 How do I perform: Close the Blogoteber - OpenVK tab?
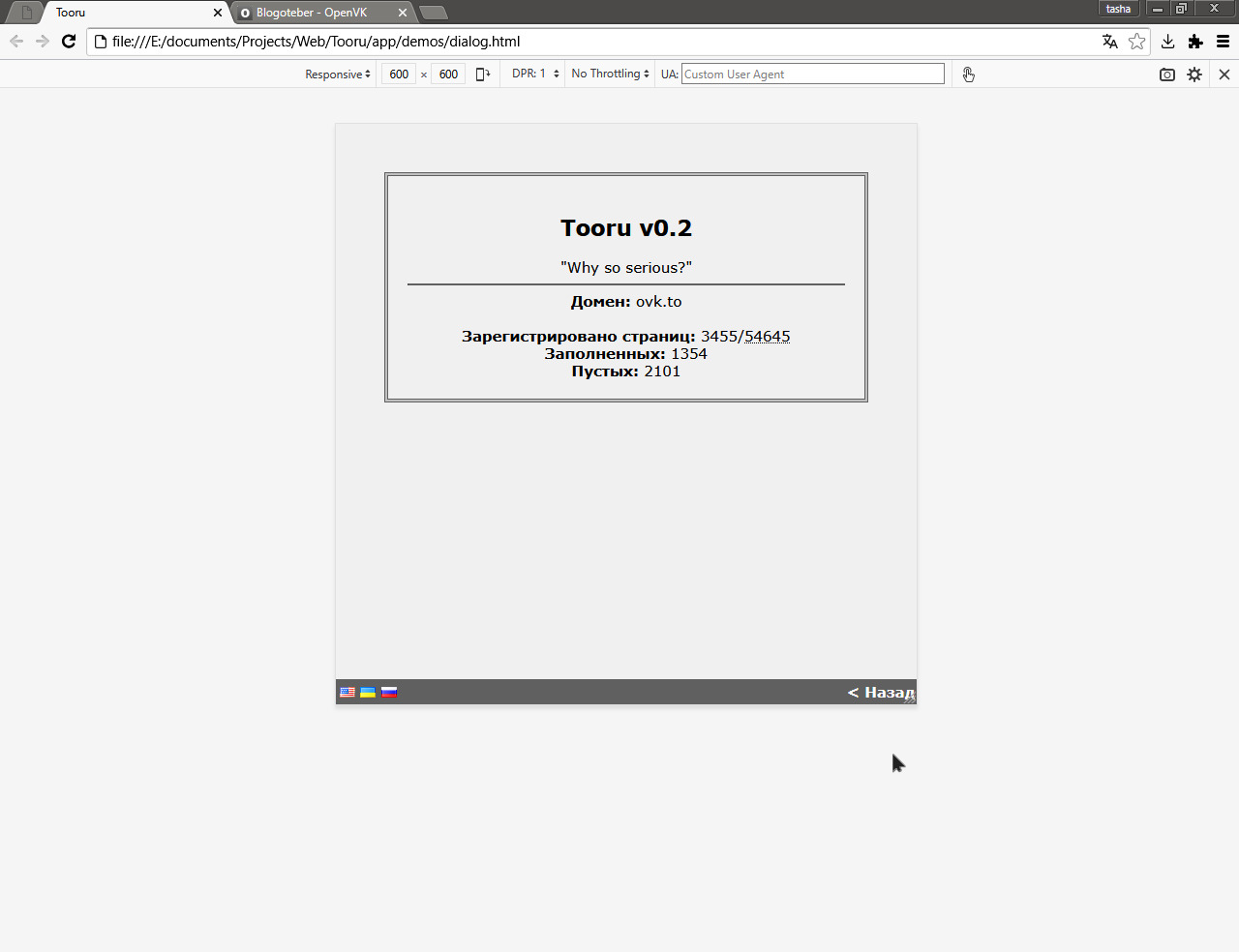[403, 13]
